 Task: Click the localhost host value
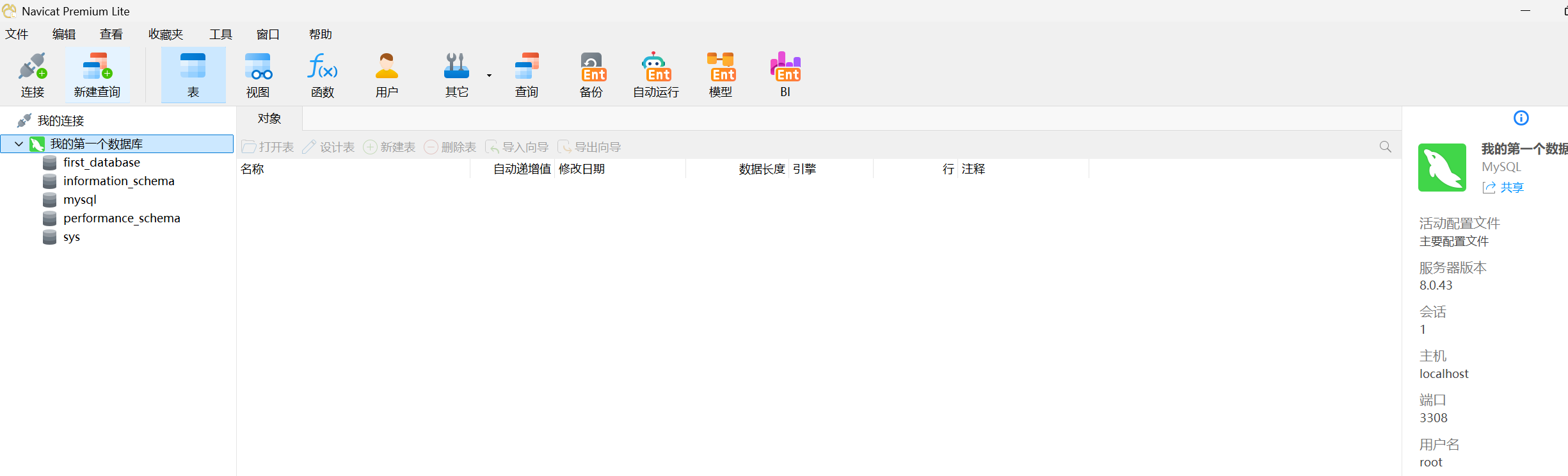(1444, 373)
